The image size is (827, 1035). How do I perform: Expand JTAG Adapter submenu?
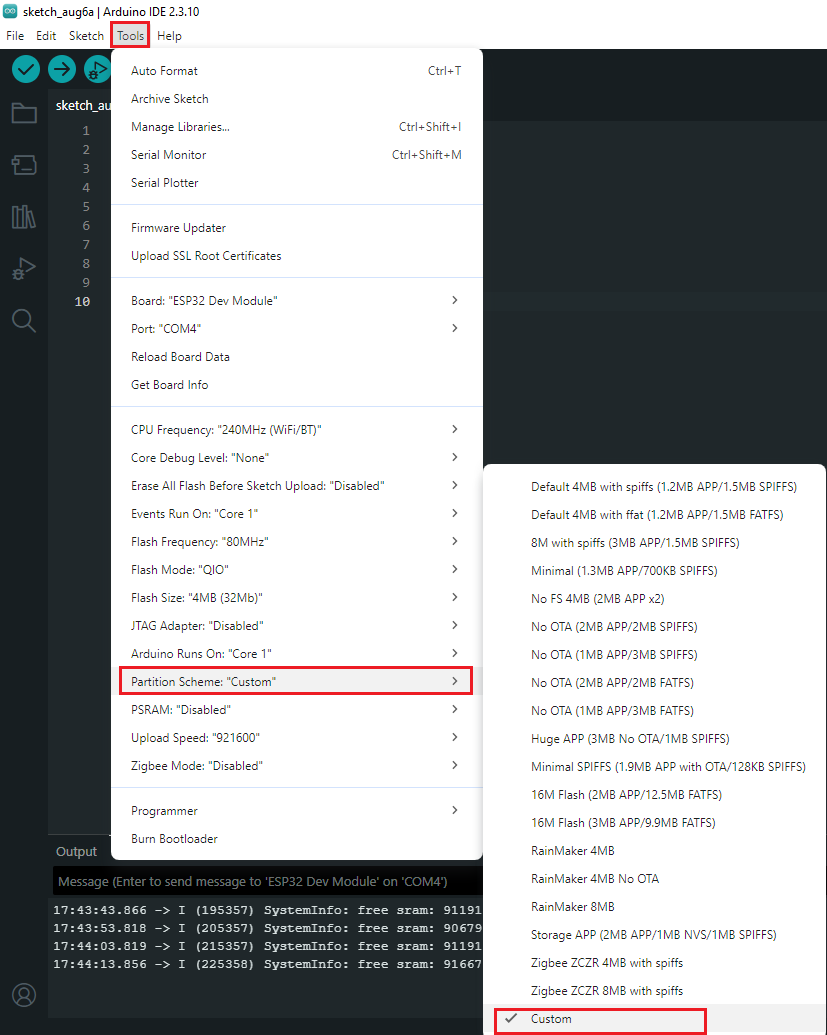pos(297,626)
